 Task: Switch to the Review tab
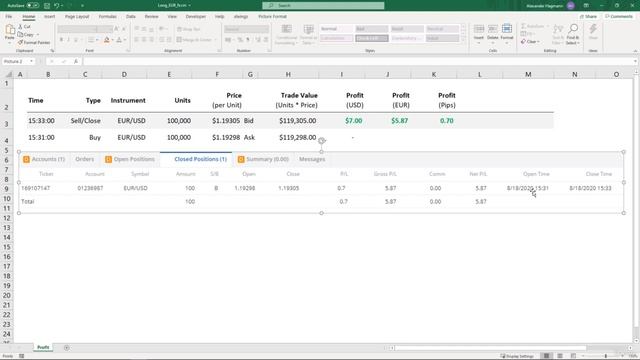(151, 17)
